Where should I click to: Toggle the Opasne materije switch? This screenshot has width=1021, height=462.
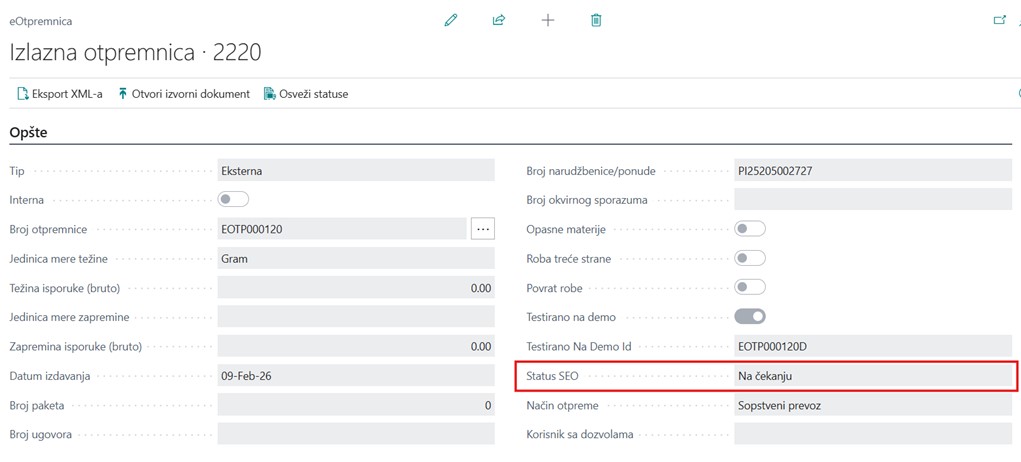750,229
